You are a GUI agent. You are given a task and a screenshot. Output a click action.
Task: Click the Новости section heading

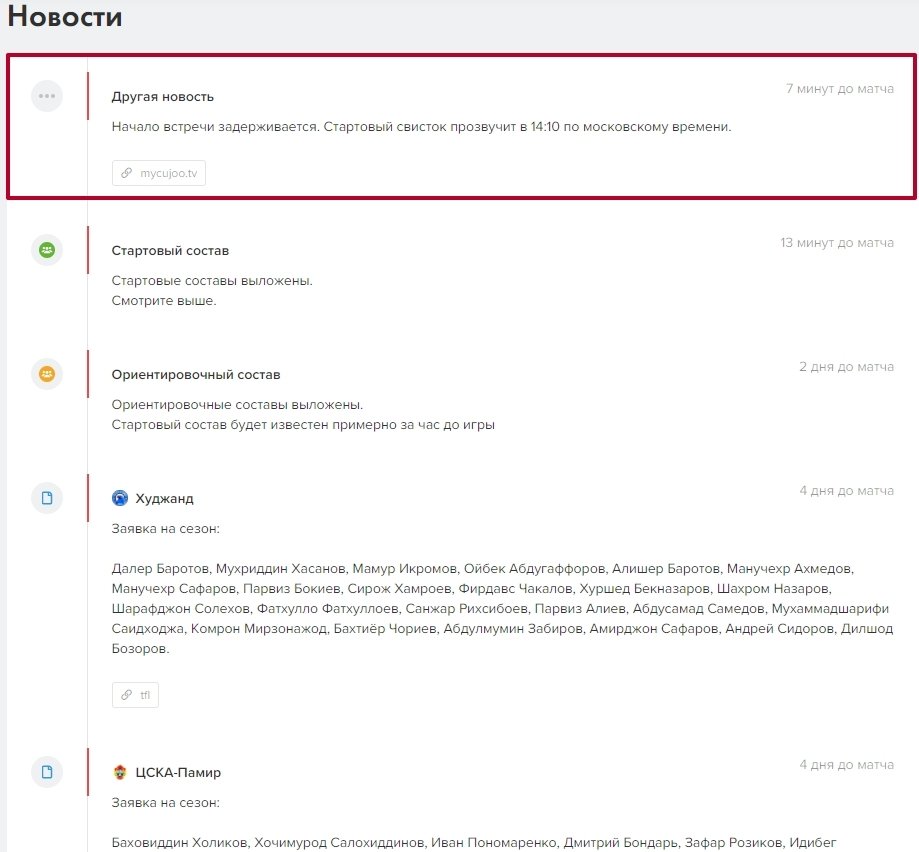(x=64, y=17)
